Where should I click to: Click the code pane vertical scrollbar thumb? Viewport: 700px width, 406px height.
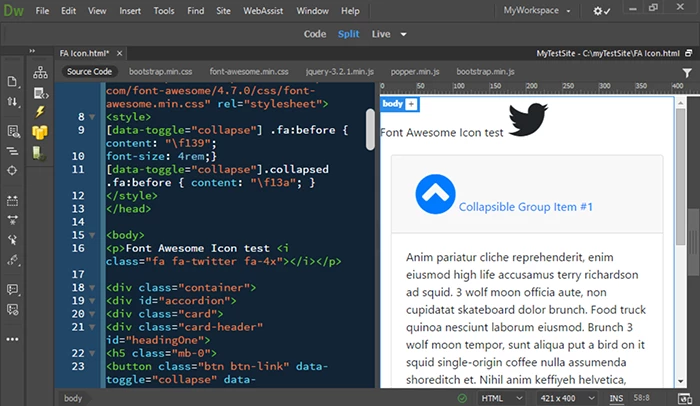pyautogui.click(x=370, y=130)
